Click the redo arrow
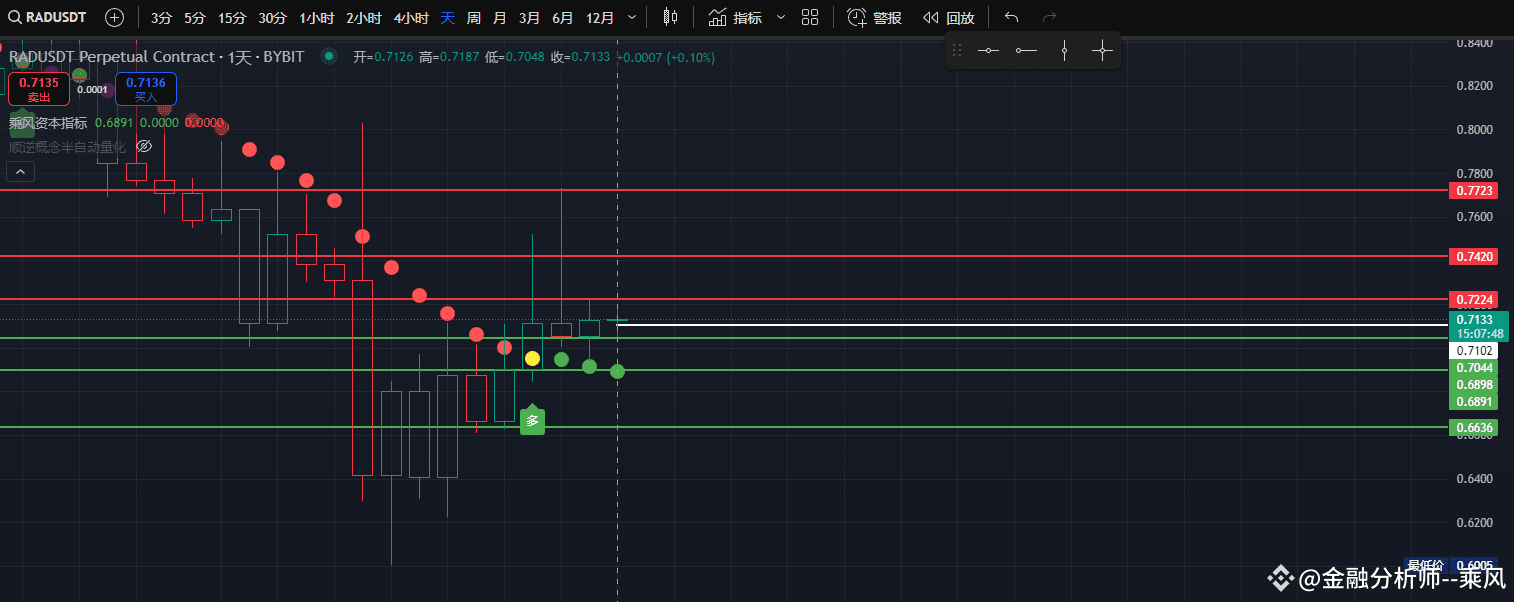The width and height of the screenshot is (1514, 602). click(1049, 17)
